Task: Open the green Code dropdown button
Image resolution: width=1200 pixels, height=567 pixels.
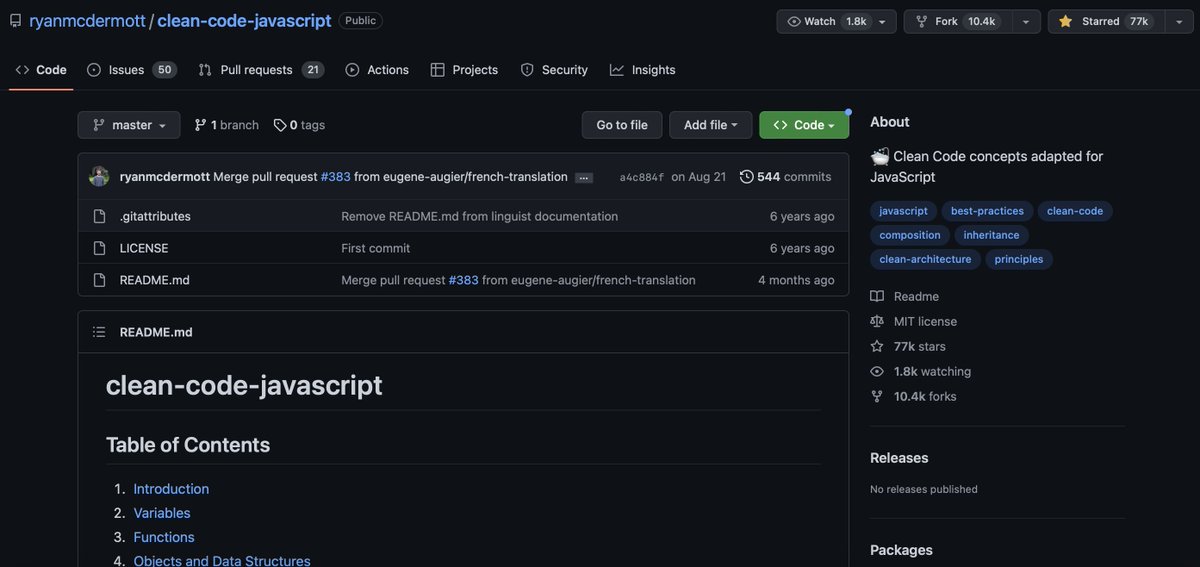Action: pos(804,125)
